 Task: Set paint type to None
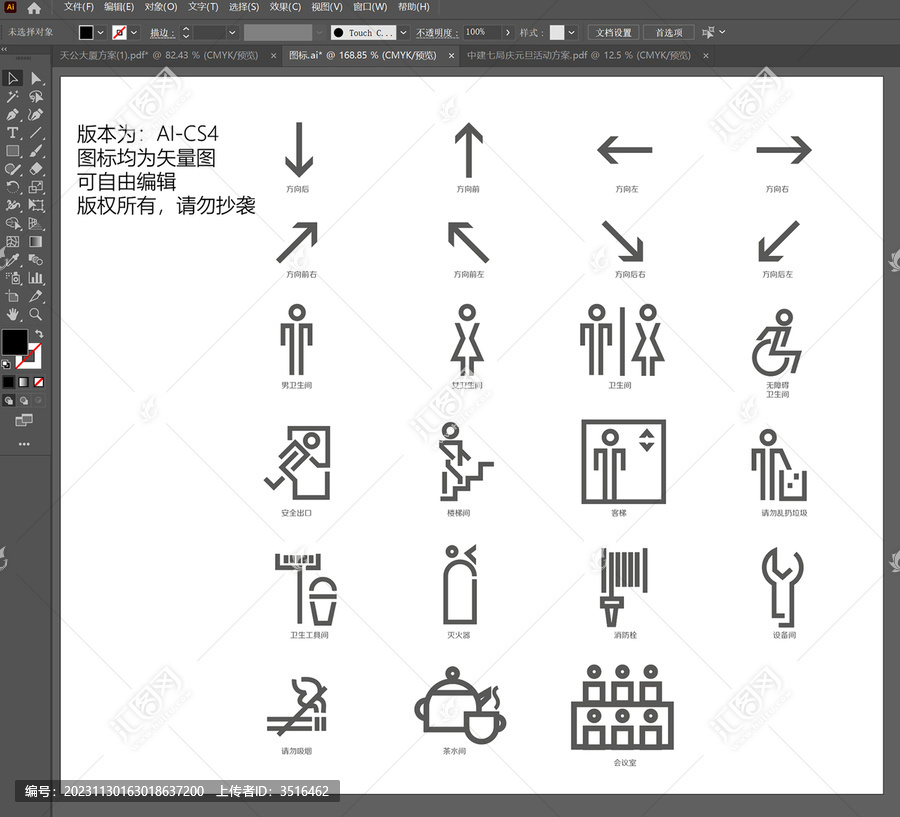click(x=38, y=382)
